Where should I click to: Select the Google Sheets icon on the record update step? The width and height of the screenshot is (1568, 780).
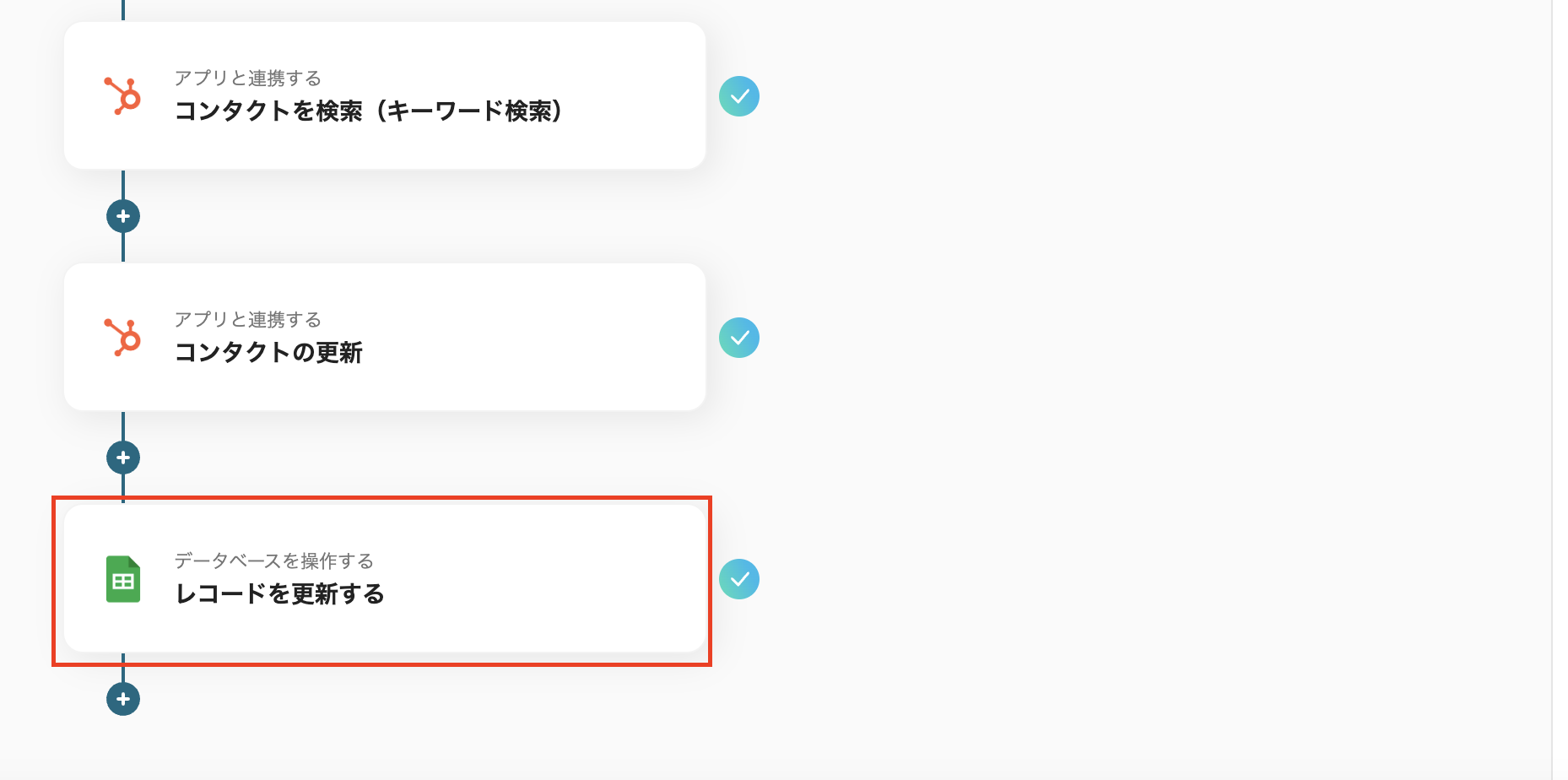click(x=122, y=579)
